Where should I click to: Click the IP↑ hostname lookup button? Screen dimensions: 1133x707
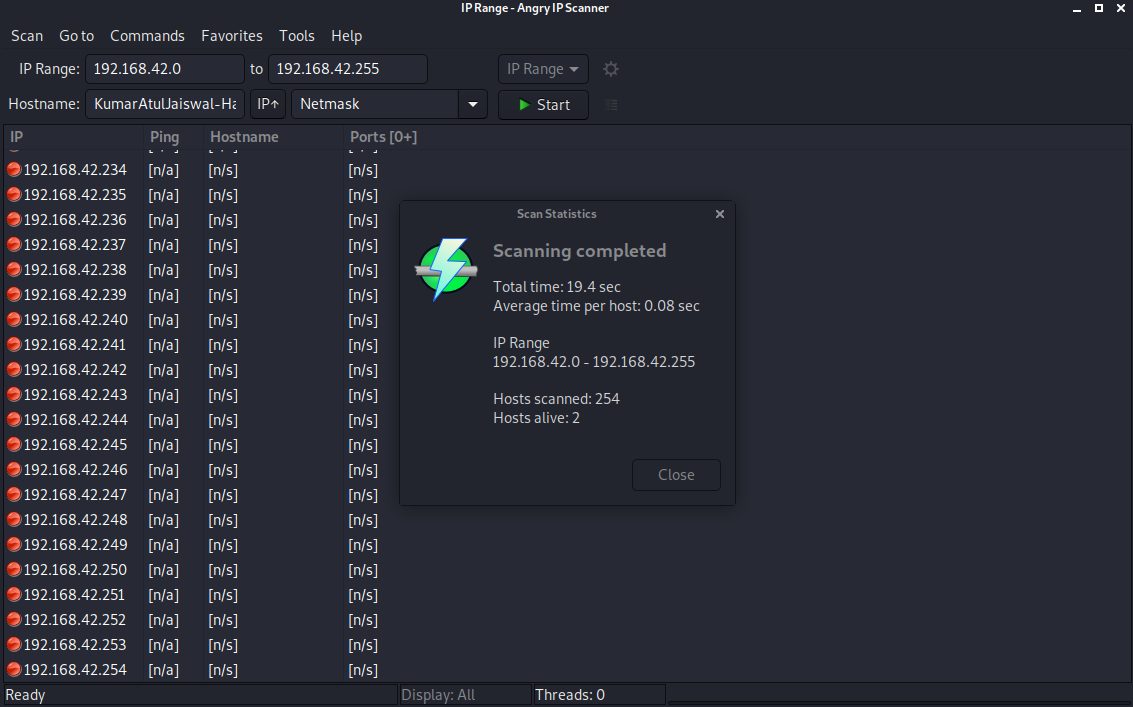[267, 103]
